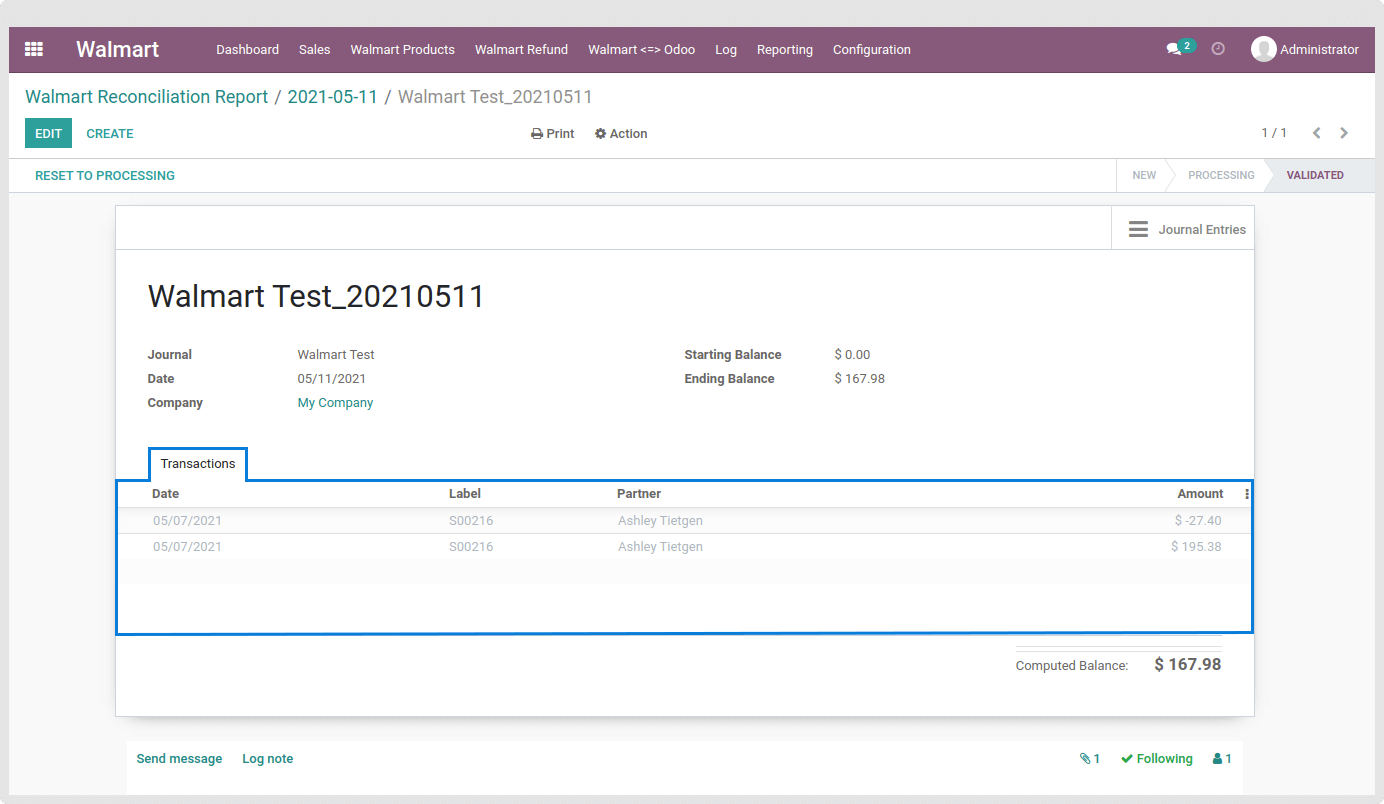Open the Administrator user menu
This screenshot has height=804, width=1384.
coord(1305,49)
